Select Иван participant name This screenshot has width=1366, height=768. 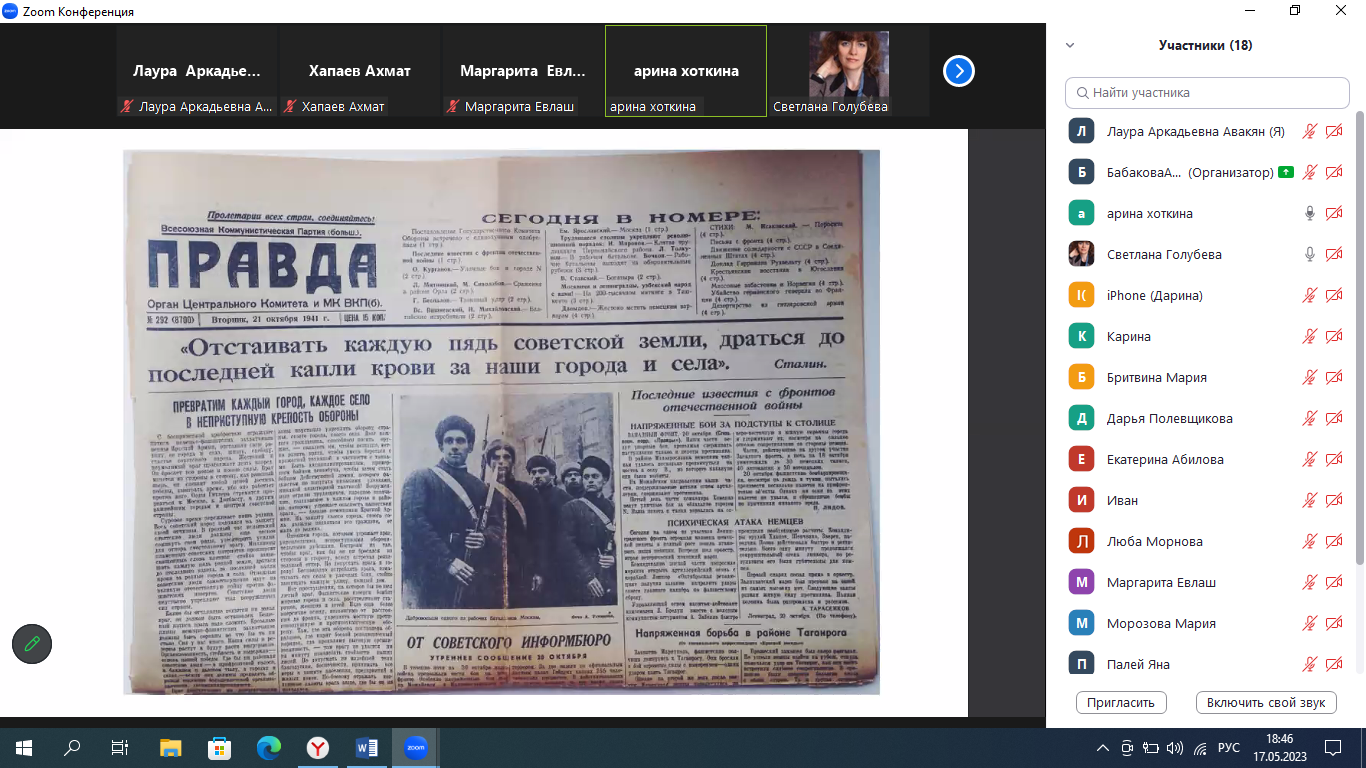click(1123, 500)
